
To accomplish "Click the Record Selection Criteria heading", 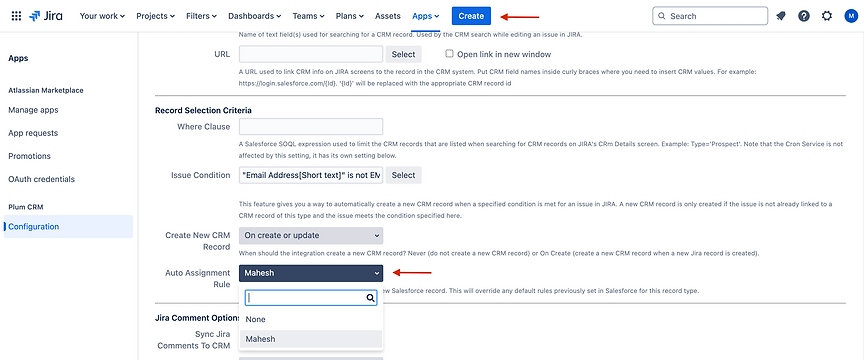I will coord(203,110).
